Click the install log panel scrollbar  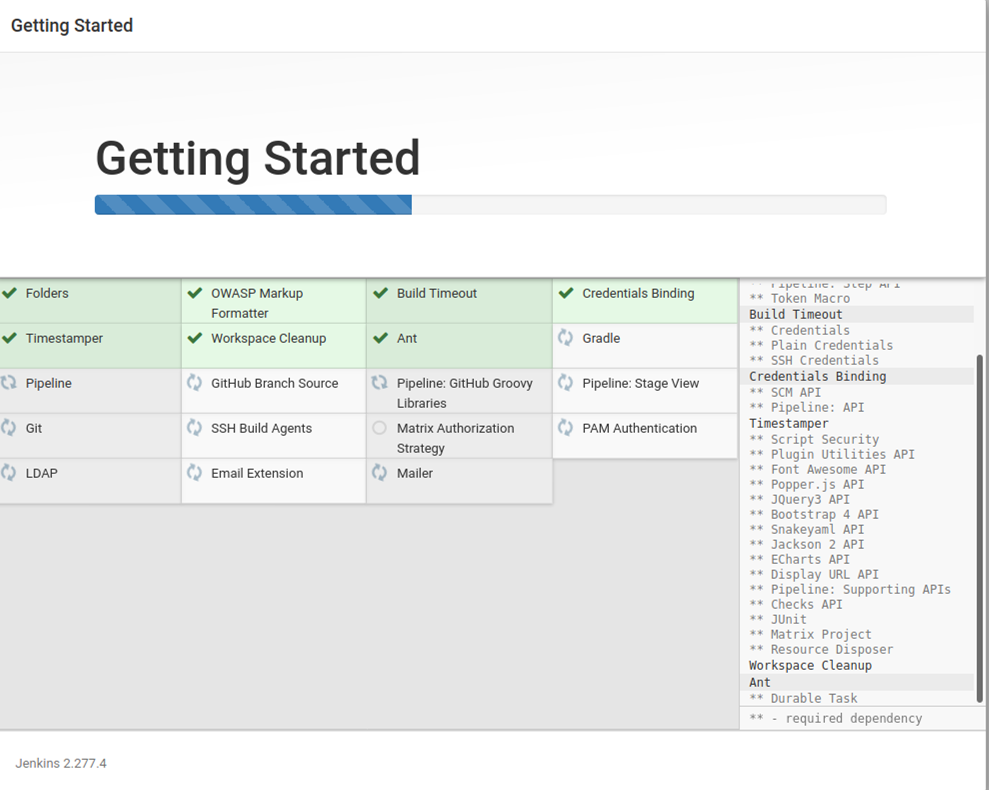coord(980,528)
